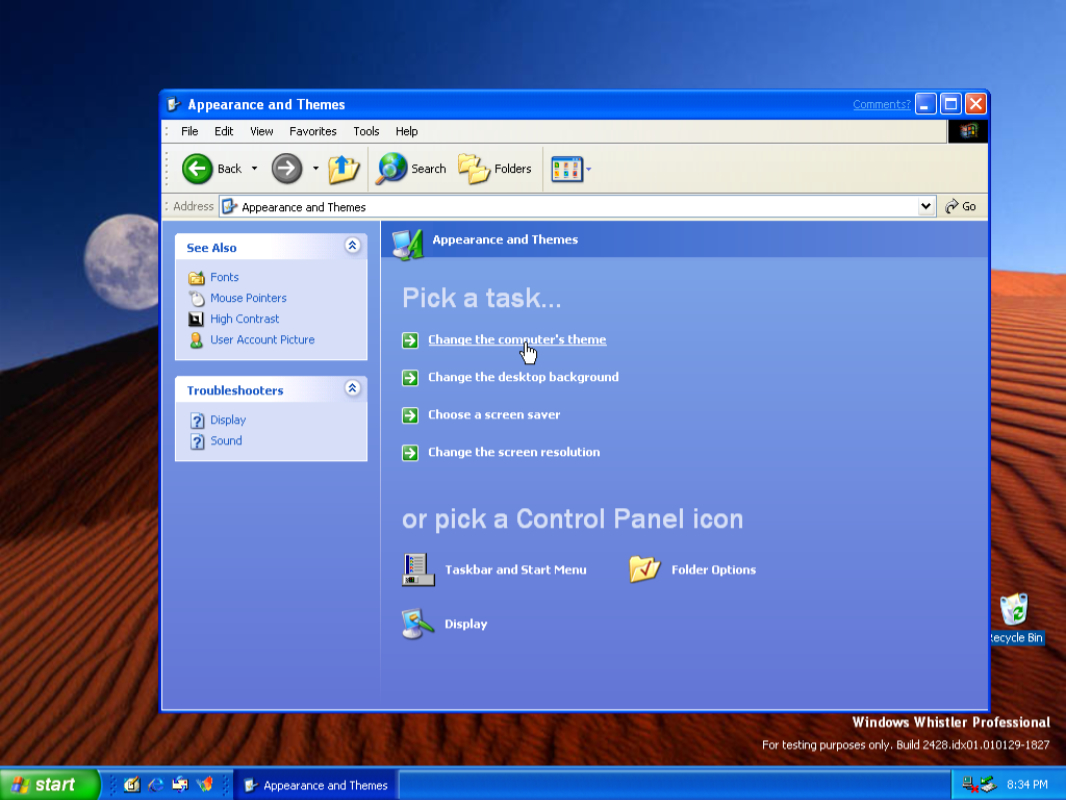1066x800 pixels.
Task: Click Change the desktop background link
Action: click(523, 377)
